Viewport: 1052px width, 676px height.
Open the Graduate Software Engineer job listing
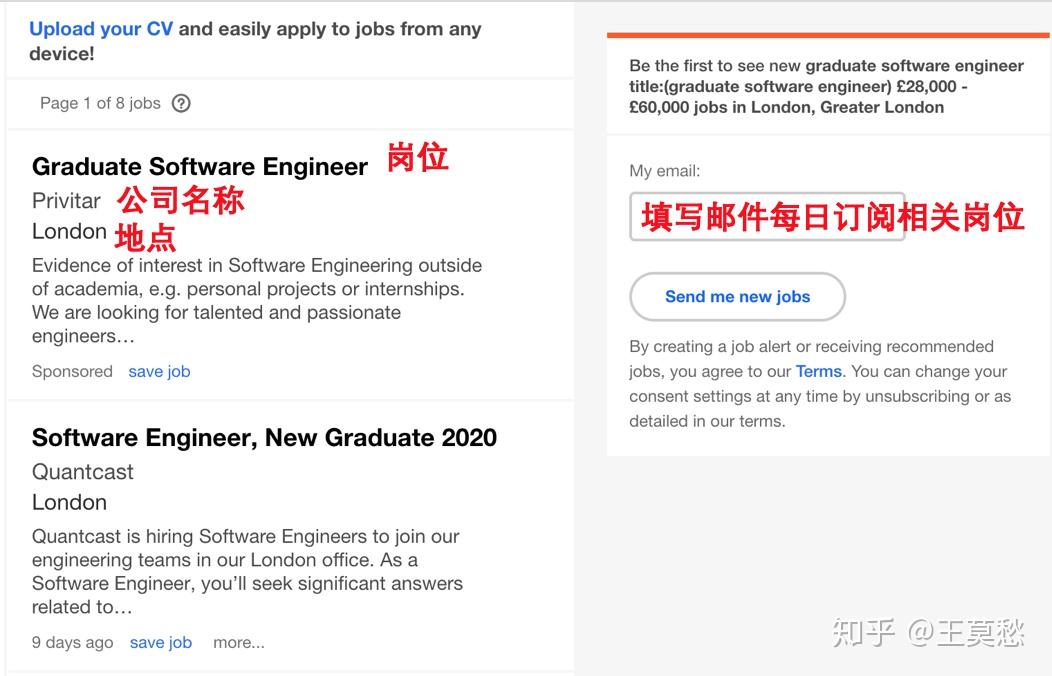coord(200,166)
